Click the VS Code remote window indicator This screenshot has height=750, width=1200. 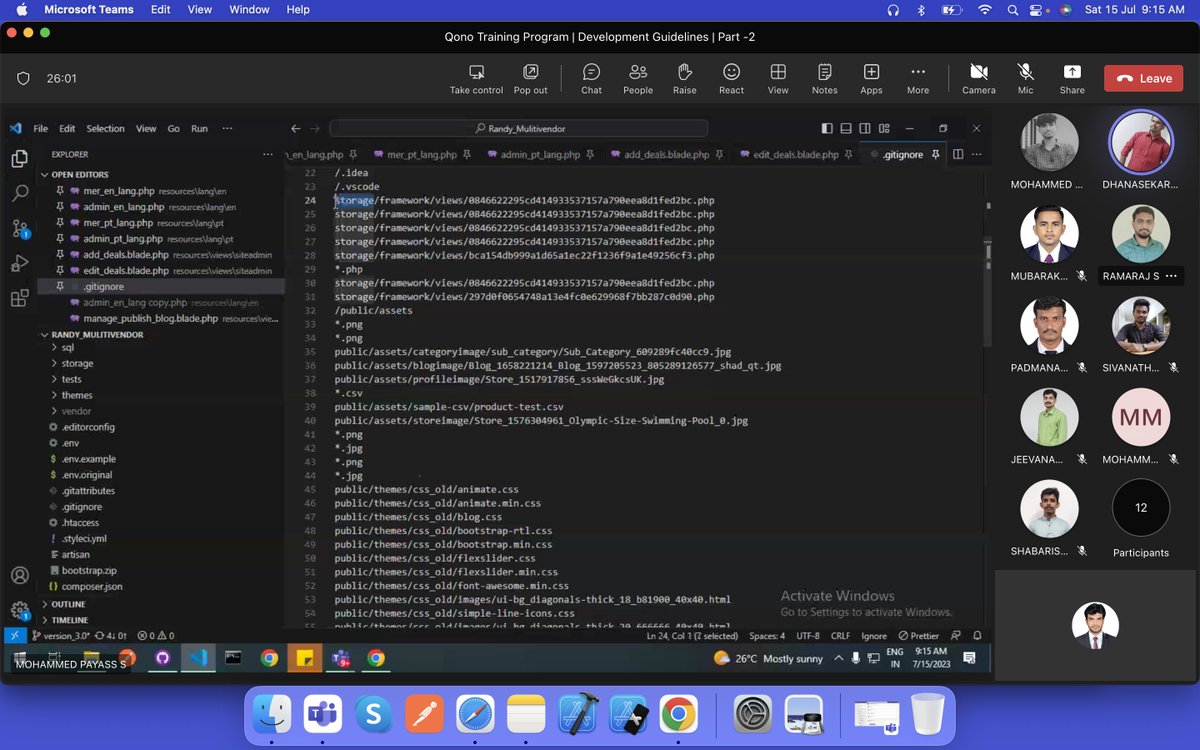[15, 635]
